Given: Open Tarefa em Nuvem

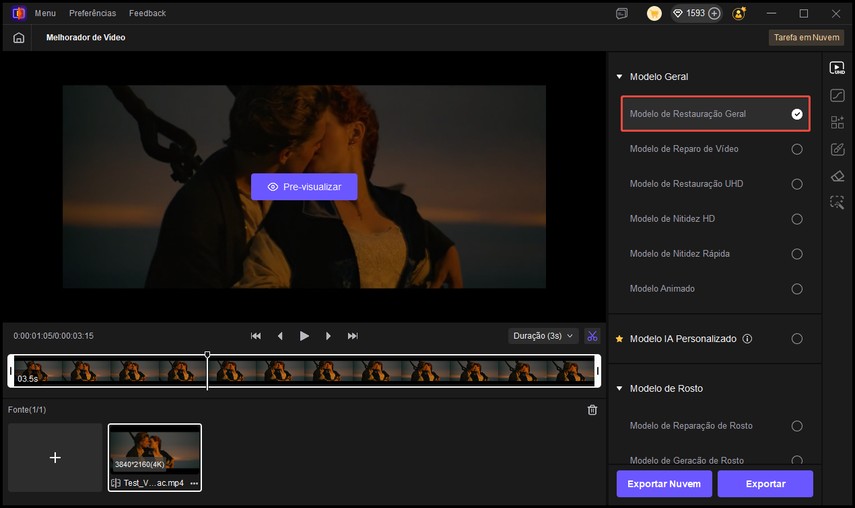Looking at the screenshot, I should pyautogui.click(x=806, y=38).
